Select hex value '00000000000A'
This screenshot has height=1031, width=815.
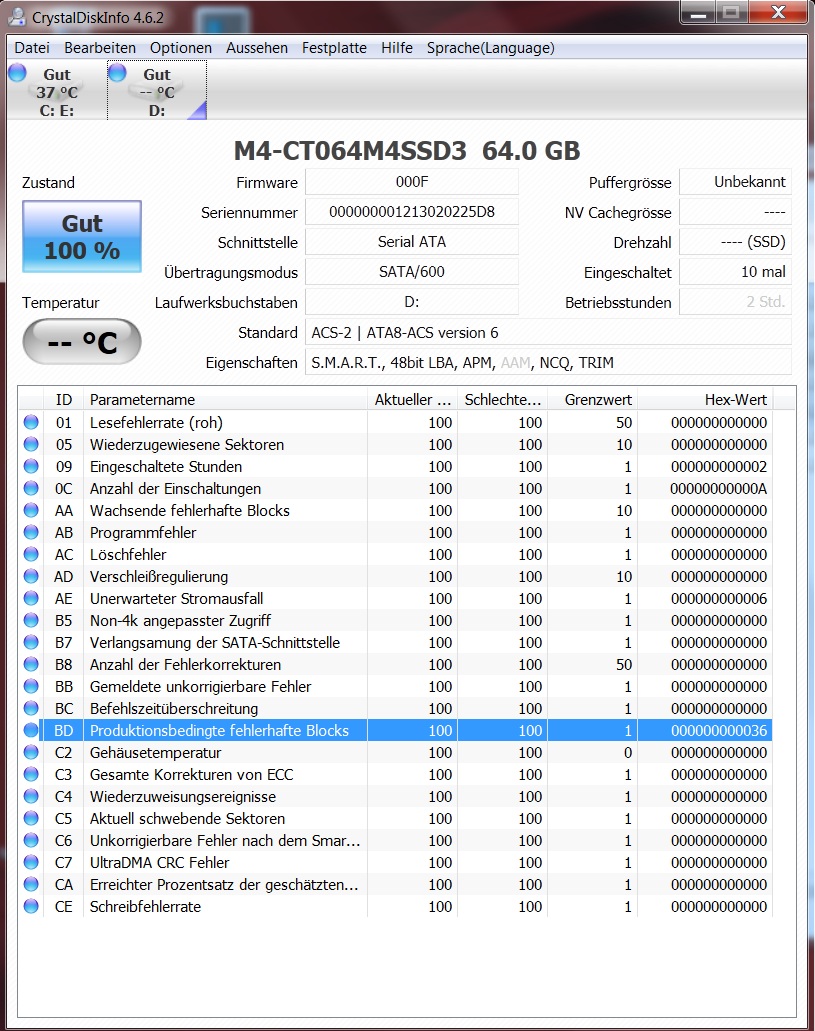718,489
